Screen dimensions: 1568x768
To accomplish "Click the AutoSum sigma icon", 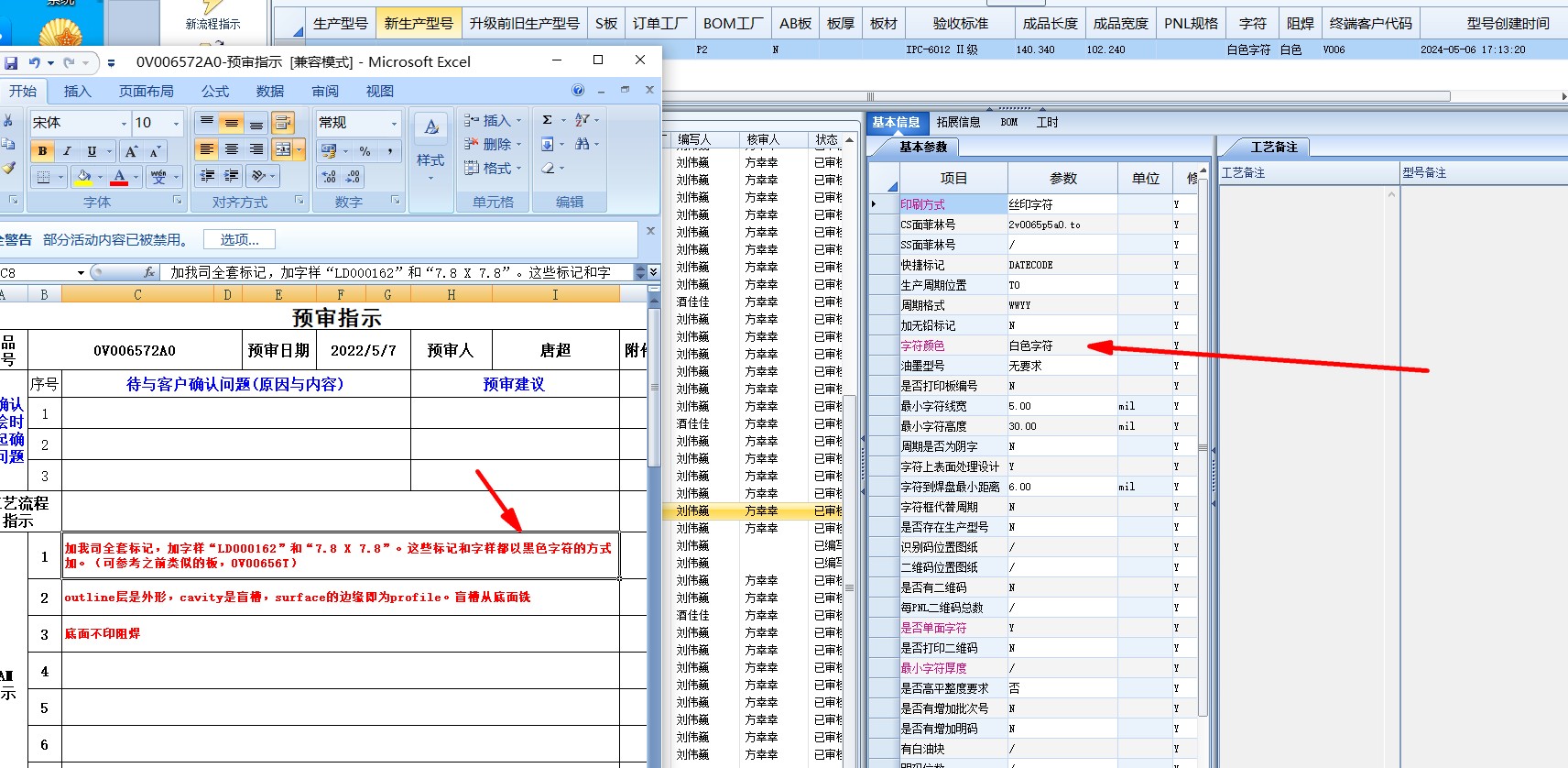I will click(547, 120).
